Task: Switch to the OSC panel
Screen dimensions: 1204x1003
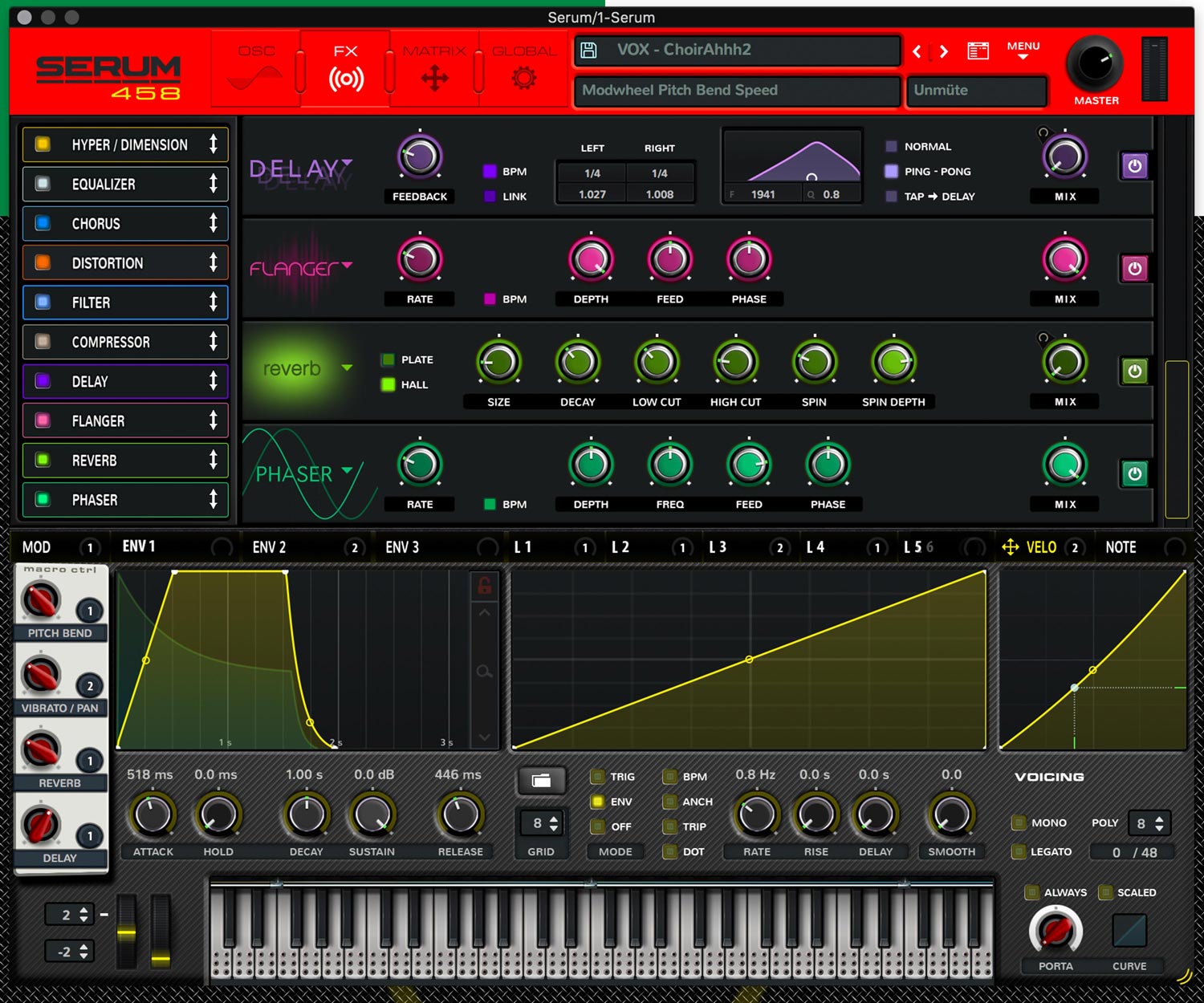Action: click(x=257, y=68)
